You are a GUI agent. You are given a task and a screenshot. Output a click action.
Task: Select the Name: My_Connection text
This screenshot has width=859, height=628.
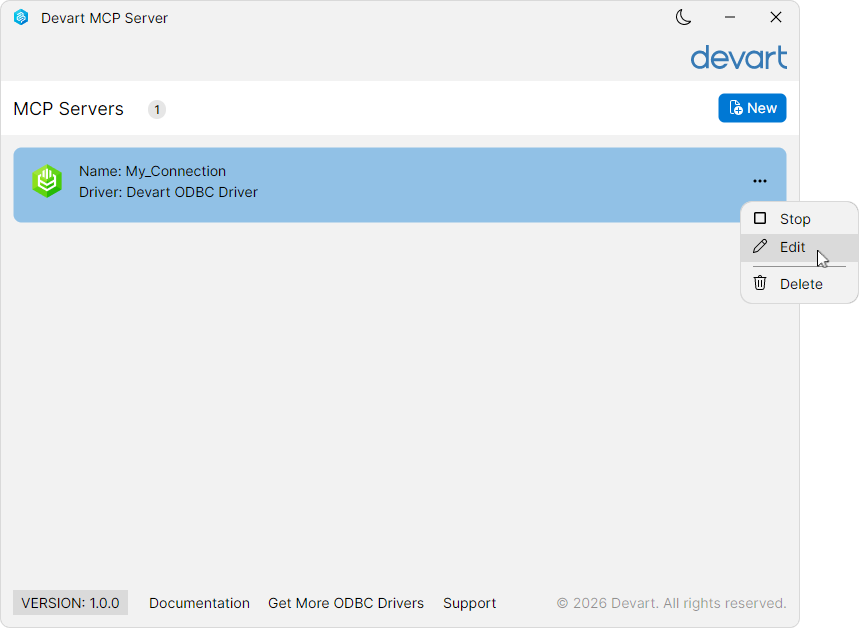pyautogui.click(x=152, y=171)
